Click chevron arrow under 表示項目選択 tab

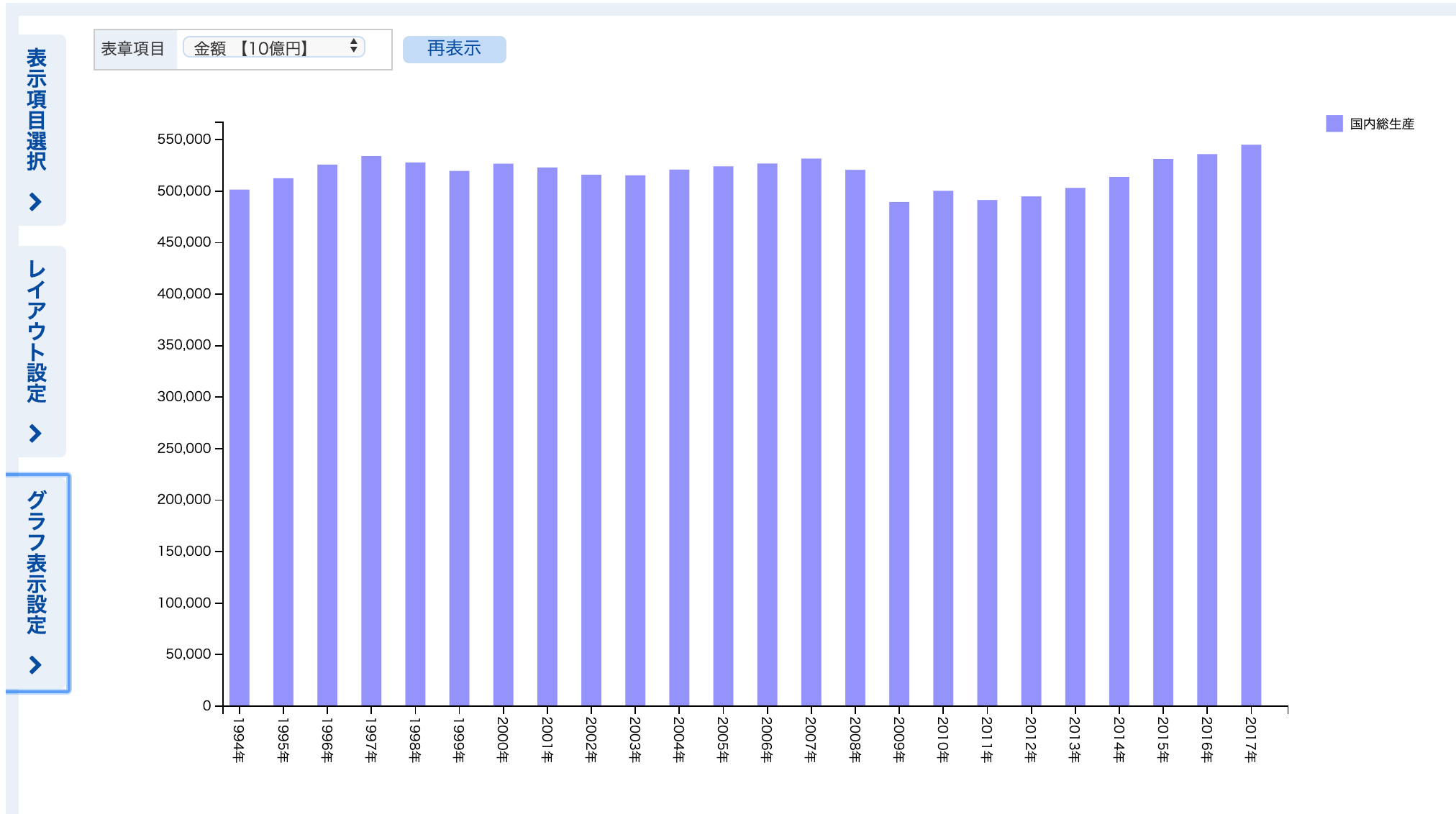coord(35,202)
